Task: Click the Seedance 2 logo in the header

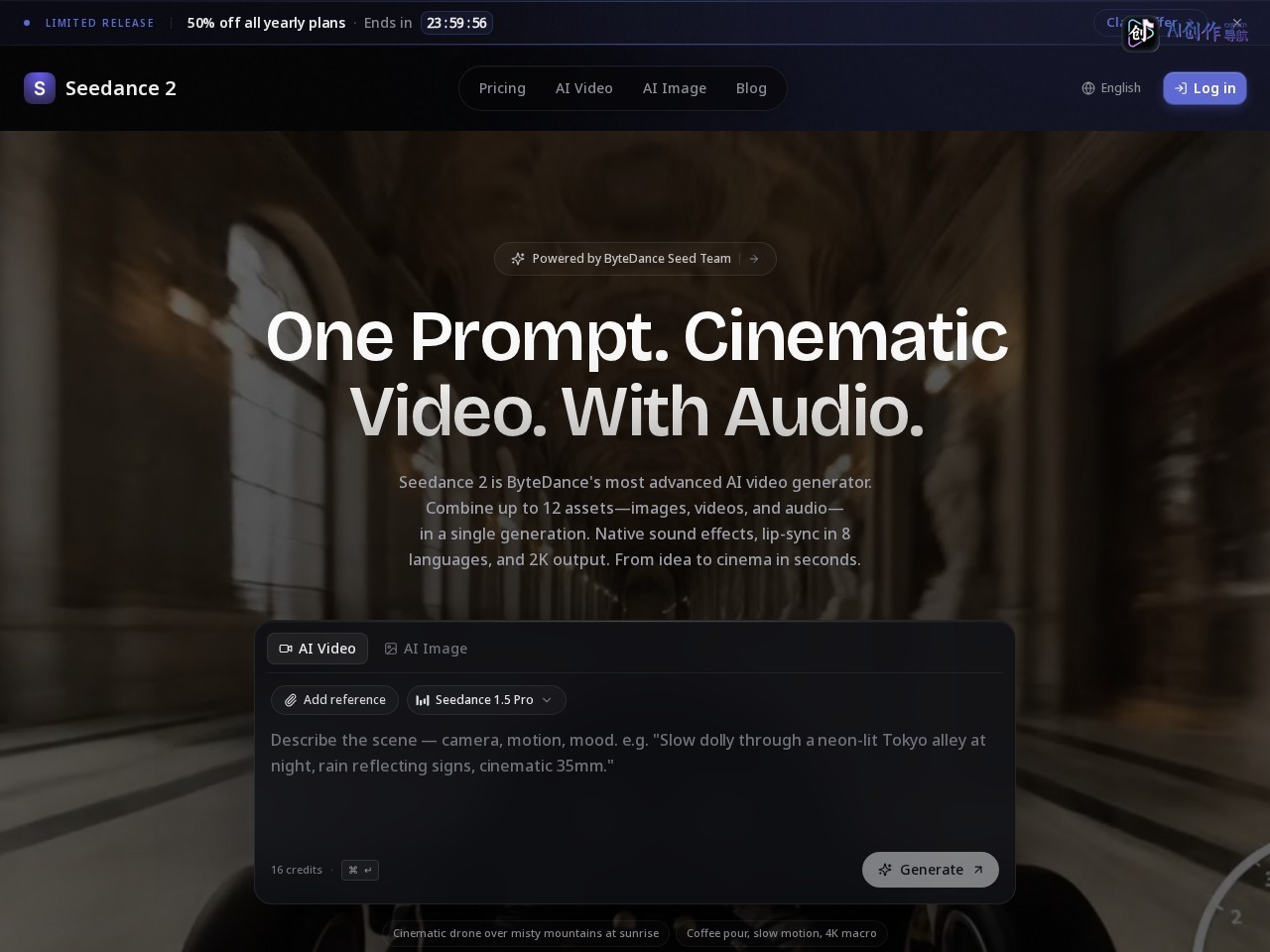Action: click(x=100, y=88)
